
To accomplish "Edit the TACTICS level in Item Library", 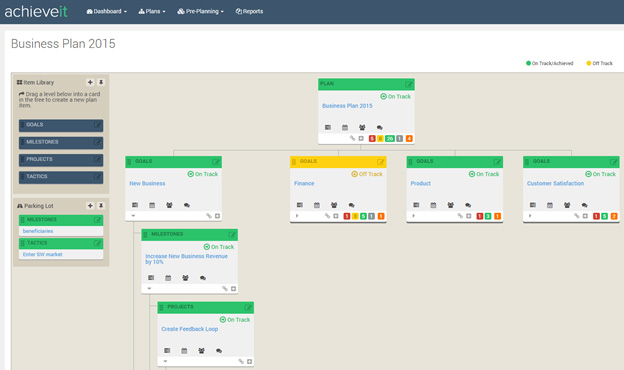I will 98,177.
